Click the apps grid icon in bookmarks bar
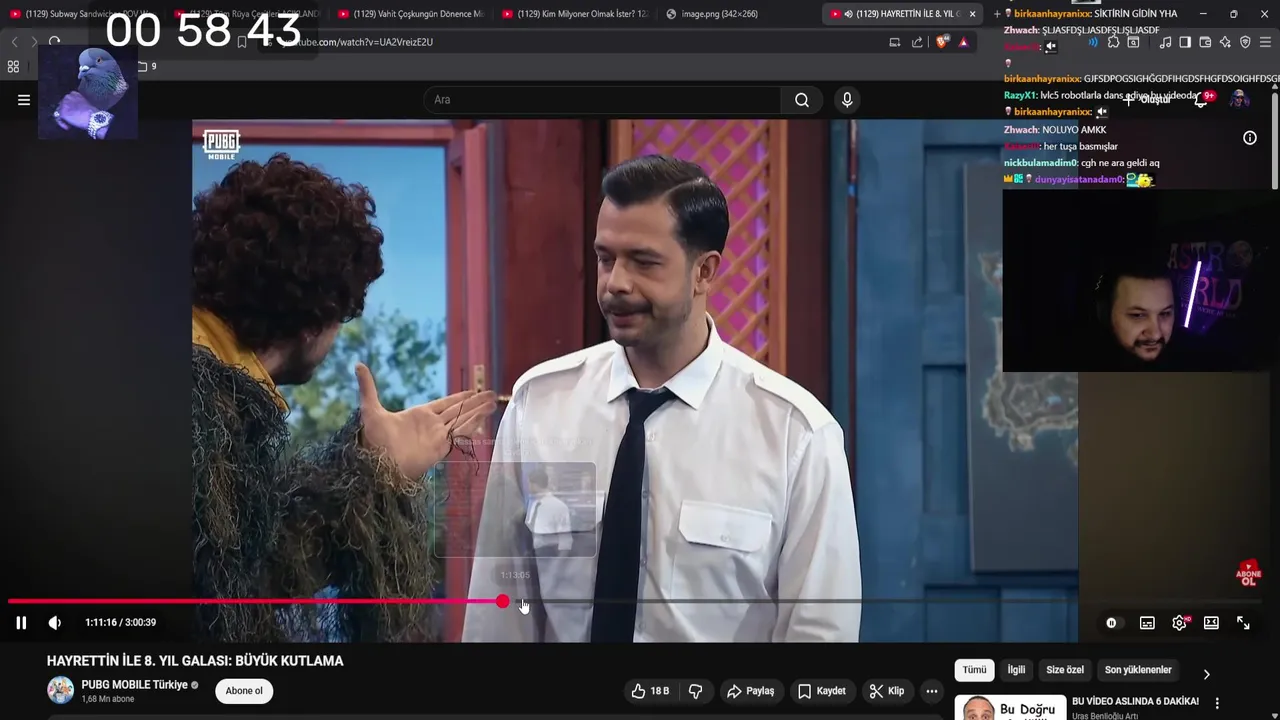The height and width of the screenshot is (720, 1280). pos(13,67)
